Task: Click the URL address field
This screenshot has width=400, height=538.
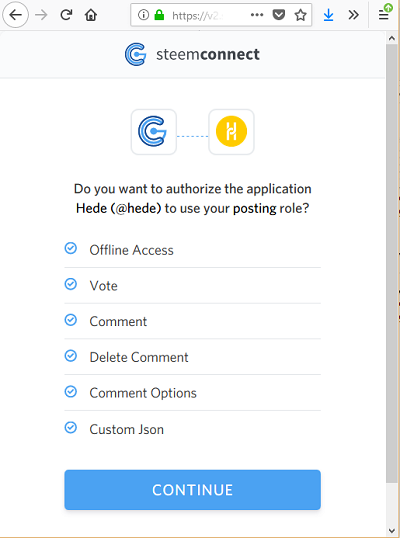Action: pyautogui.click(x=206, y=15)
